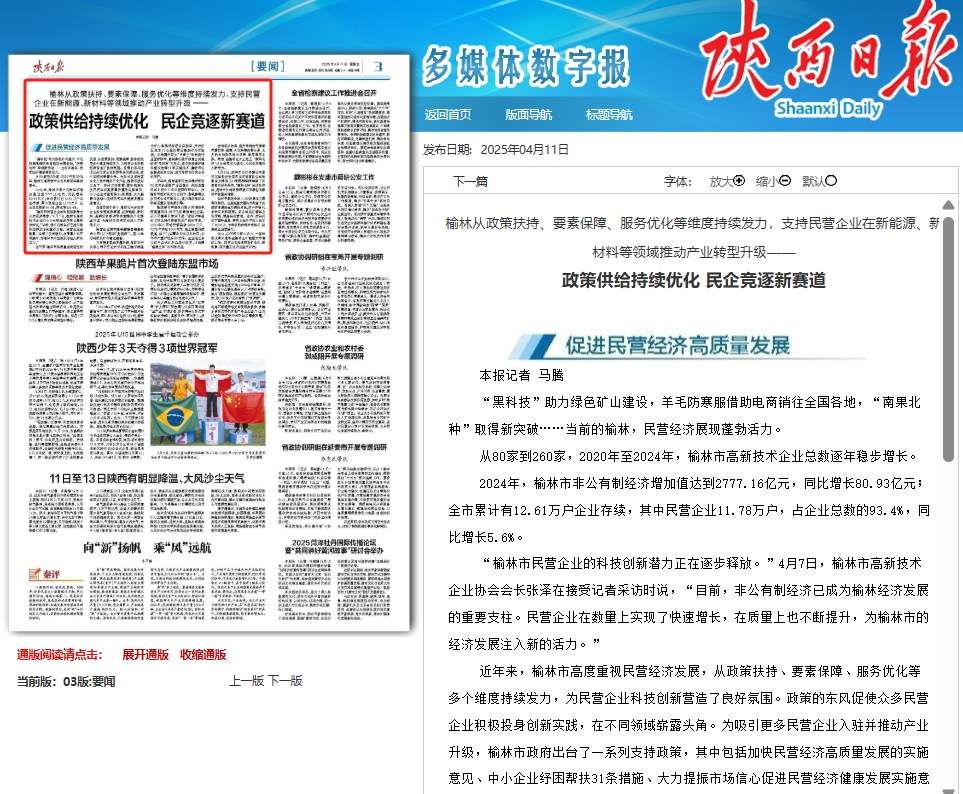Image resolution: width=963 pixels, height=794 pixels.
Task: Open the 省政协调研组在宝鸡开展专题调研 article
Action: [x=333, y=257]
